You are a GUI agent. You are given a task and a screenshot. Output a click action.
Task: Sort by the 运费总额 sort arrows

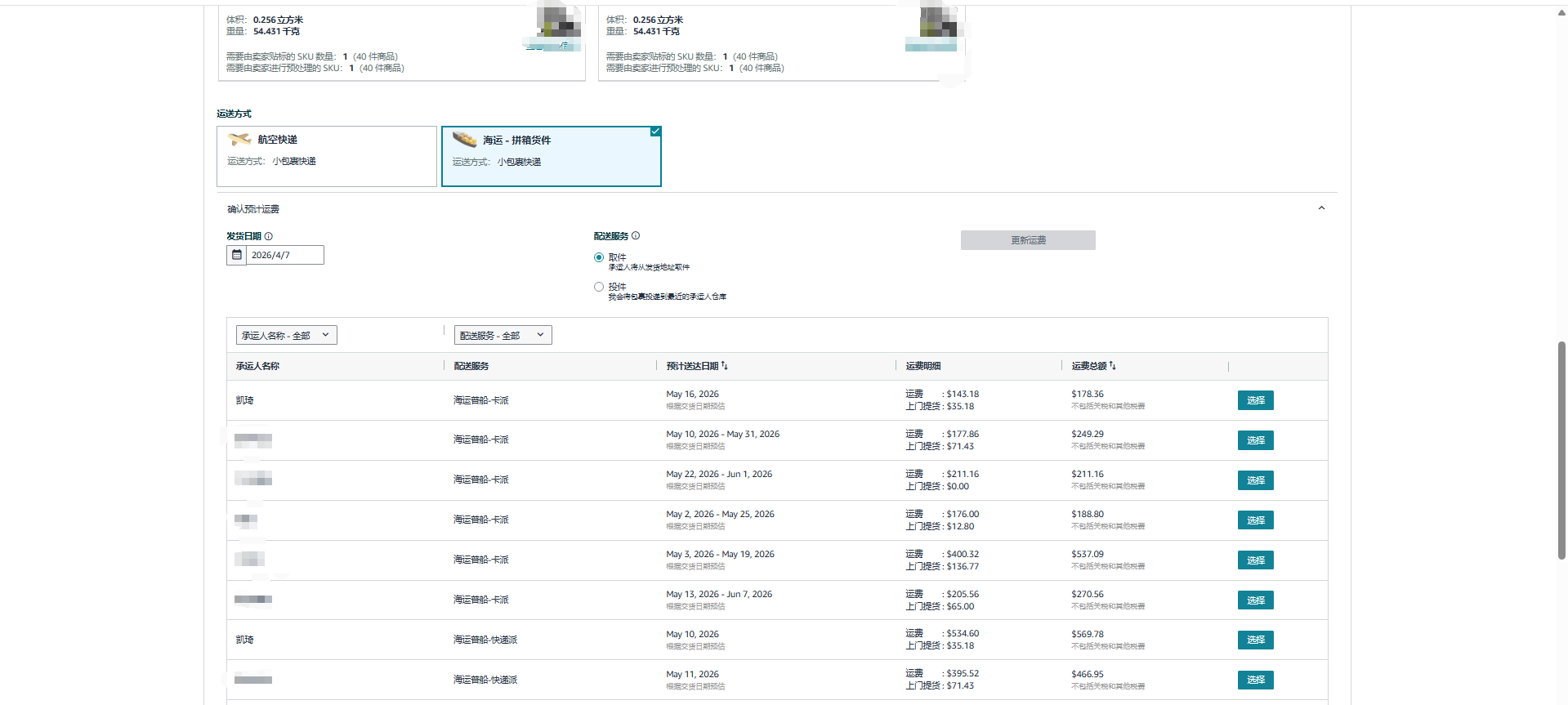(x=1112, y=366)
